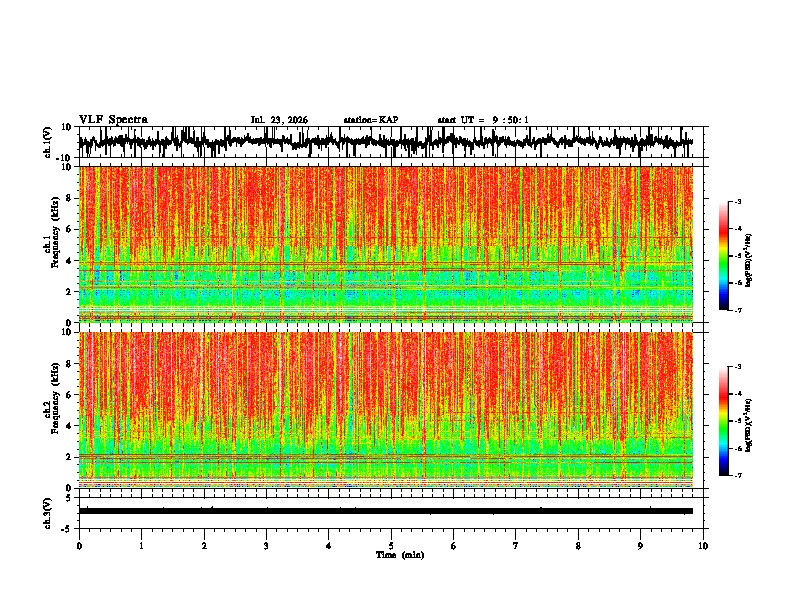The height and width of the screenshot is (612, 792).
Task: Click the 5 minute time tick label
Action: click(x=391, y=546)
